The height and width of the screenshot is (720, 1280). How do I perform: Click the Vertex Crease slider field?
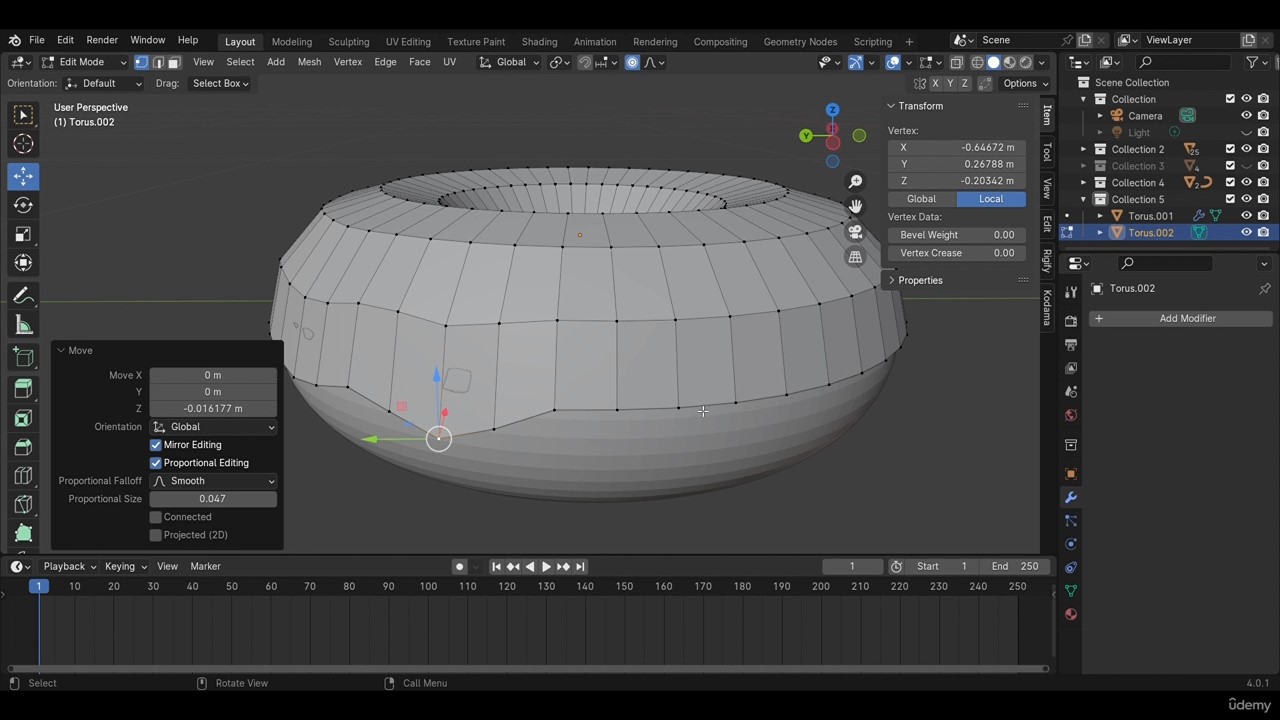click(x=957, y=253)
